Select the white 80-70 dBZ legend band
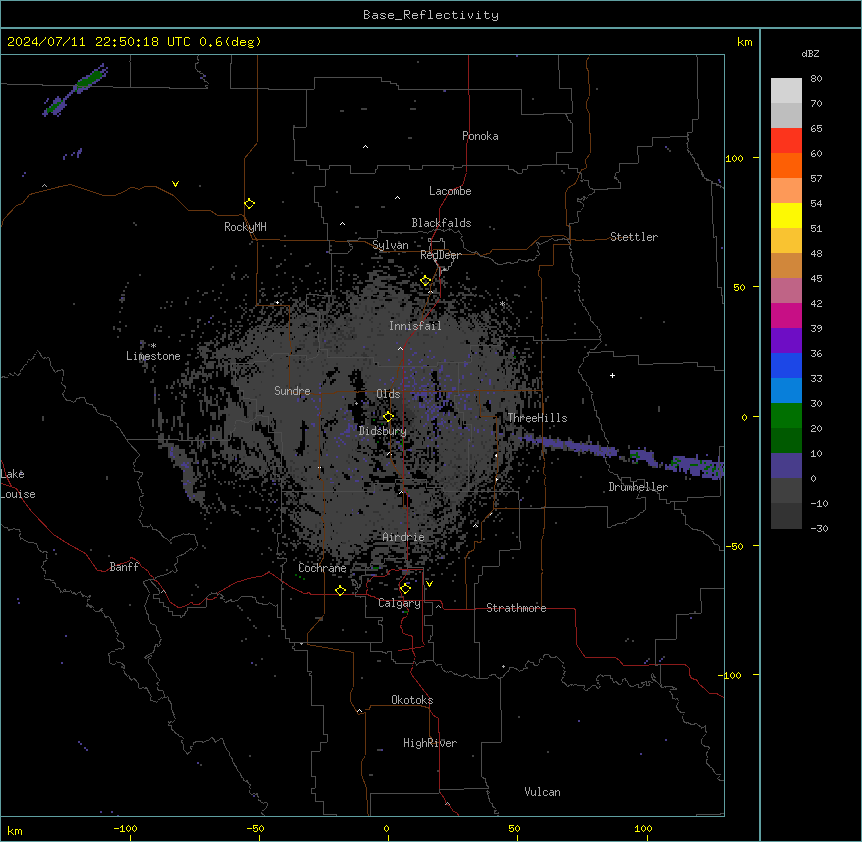862x842 pixels. (786, 91)
